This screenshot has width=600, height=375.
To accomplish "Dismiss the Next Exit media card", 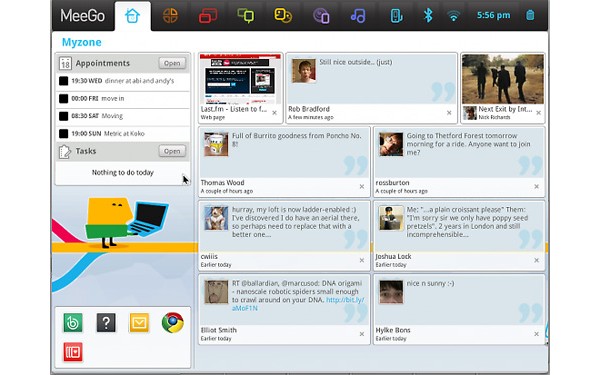I will pos(538,113).
